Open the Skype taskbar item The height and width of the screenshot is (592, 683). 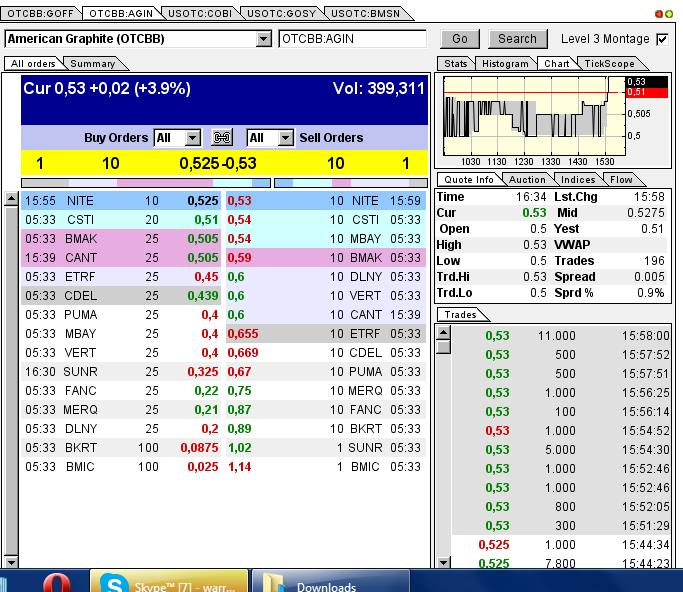tap(168, 582)
